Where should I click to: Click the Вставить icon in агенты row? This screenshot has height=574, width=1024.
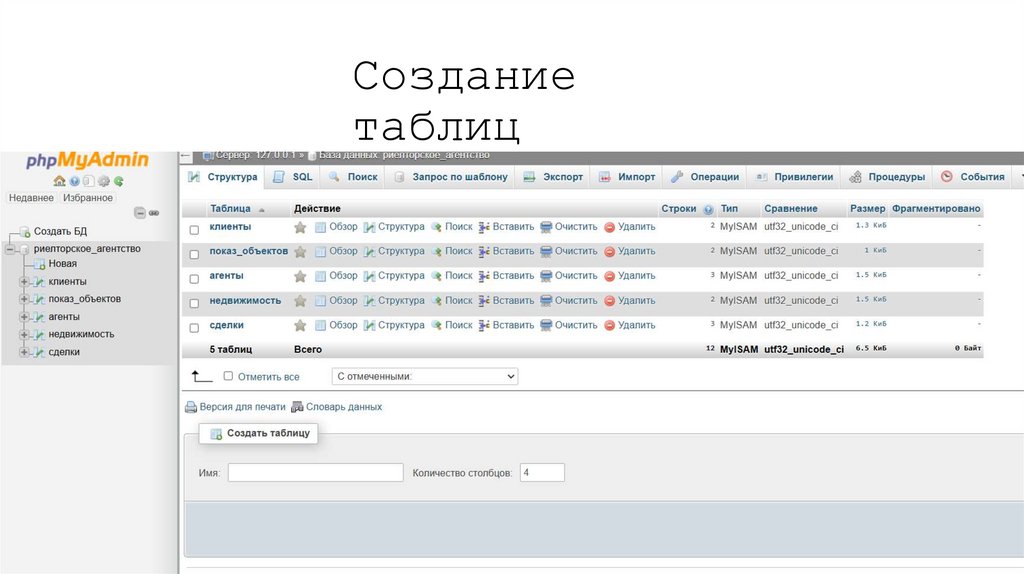point(484,276)
